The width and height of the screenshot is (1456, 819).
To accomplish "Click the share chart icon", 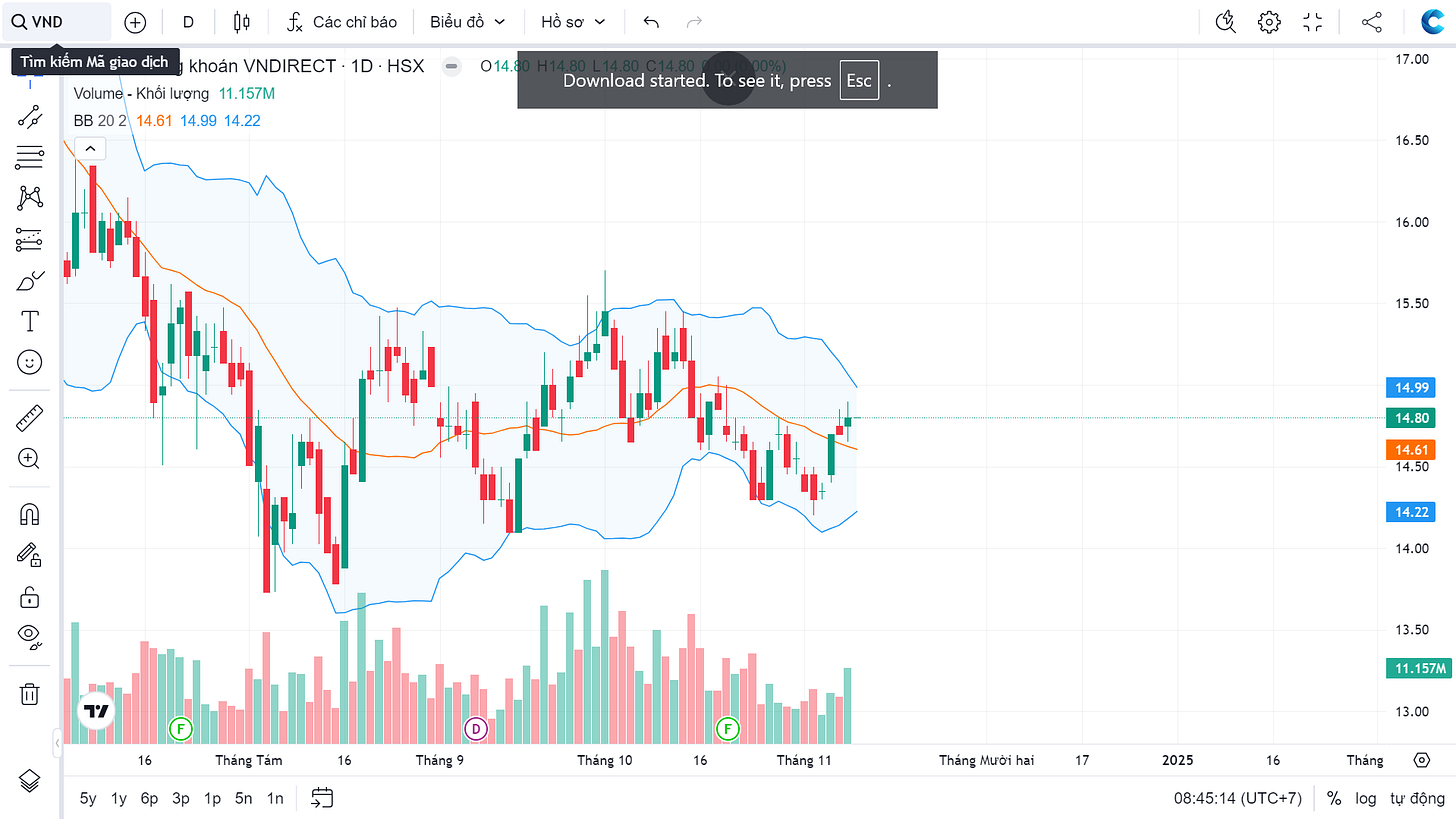I will 1372,22.
